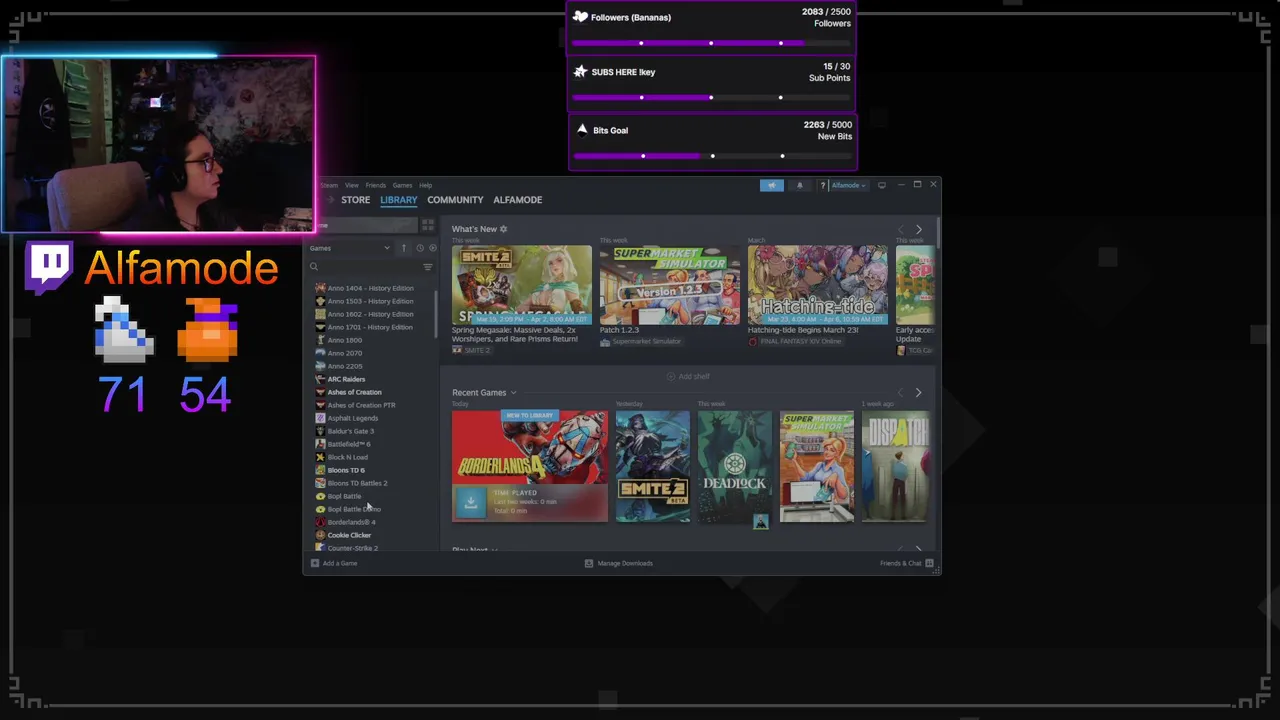
Task: Click the Borderlands 4 download button
Action: click(470, 503)
